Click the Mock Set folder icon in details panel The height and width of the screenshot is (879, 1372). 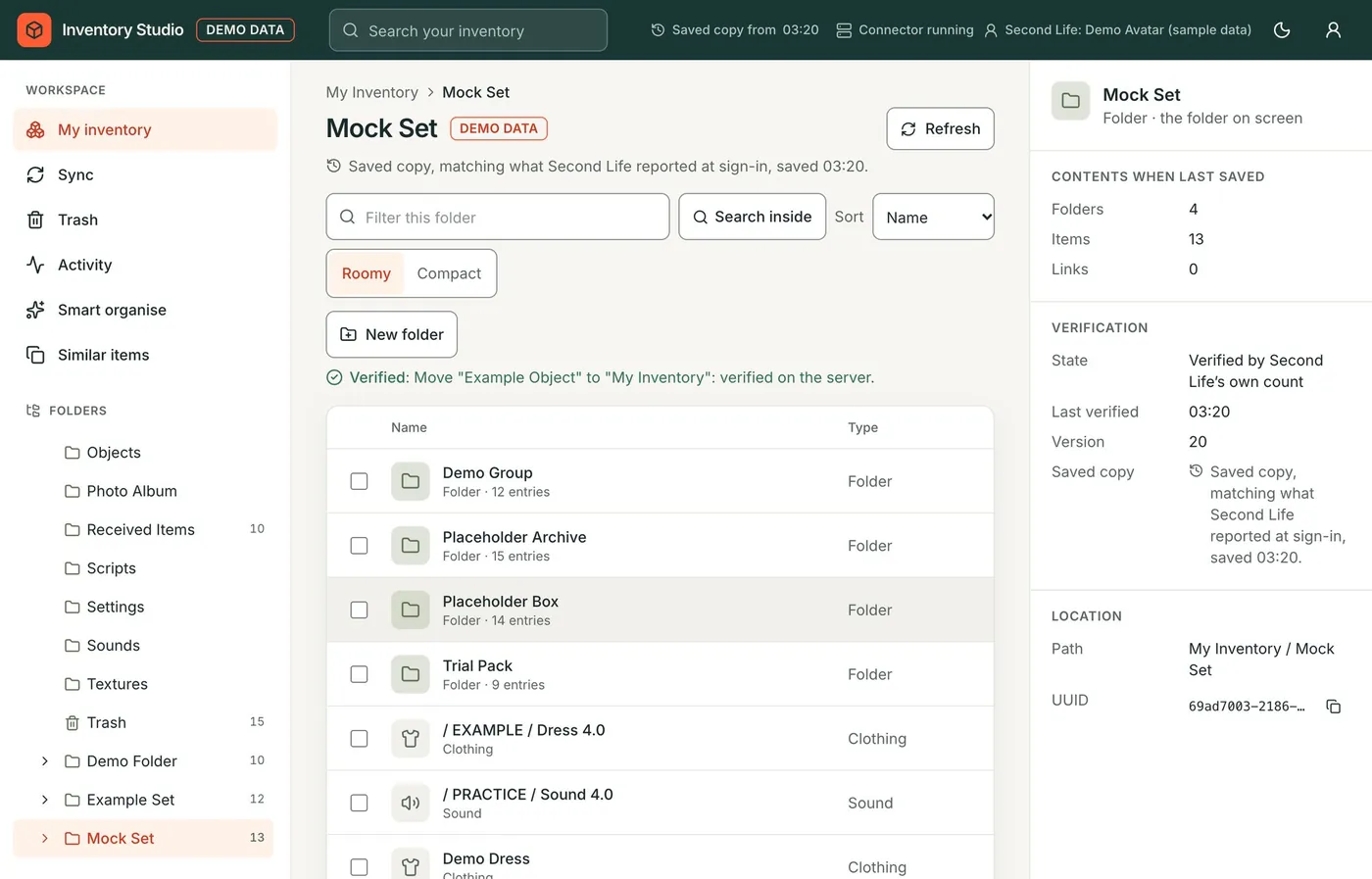tap(1071, 101)
